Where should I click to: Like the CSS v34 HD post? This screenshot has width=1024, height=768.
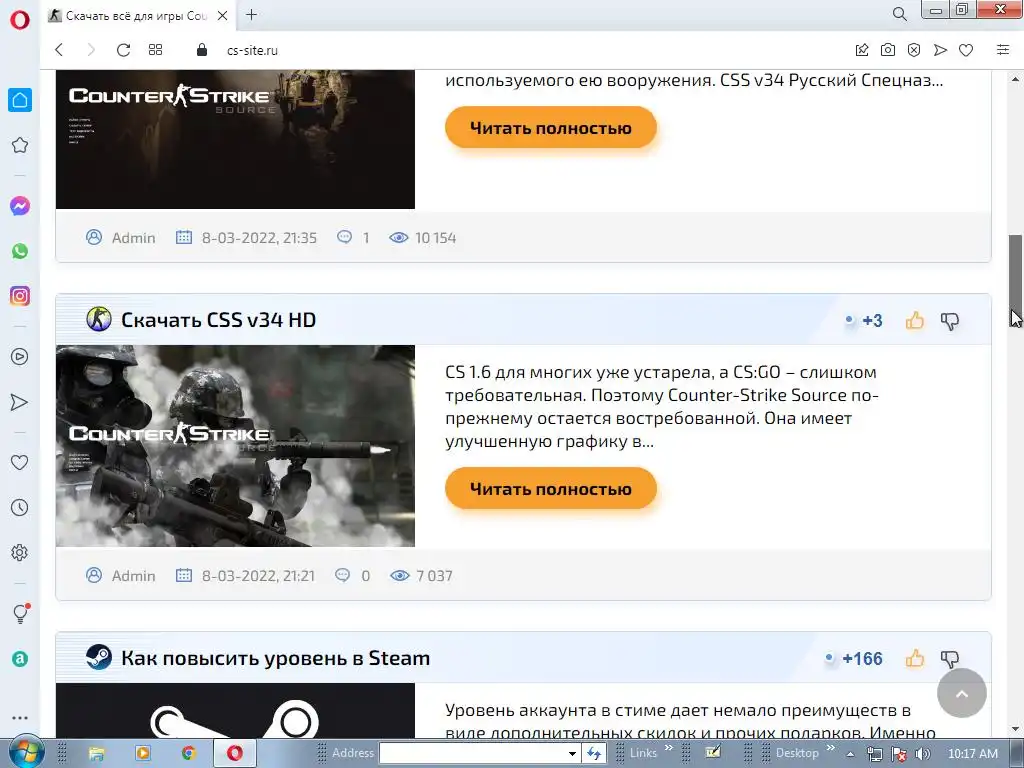point(914,320)
